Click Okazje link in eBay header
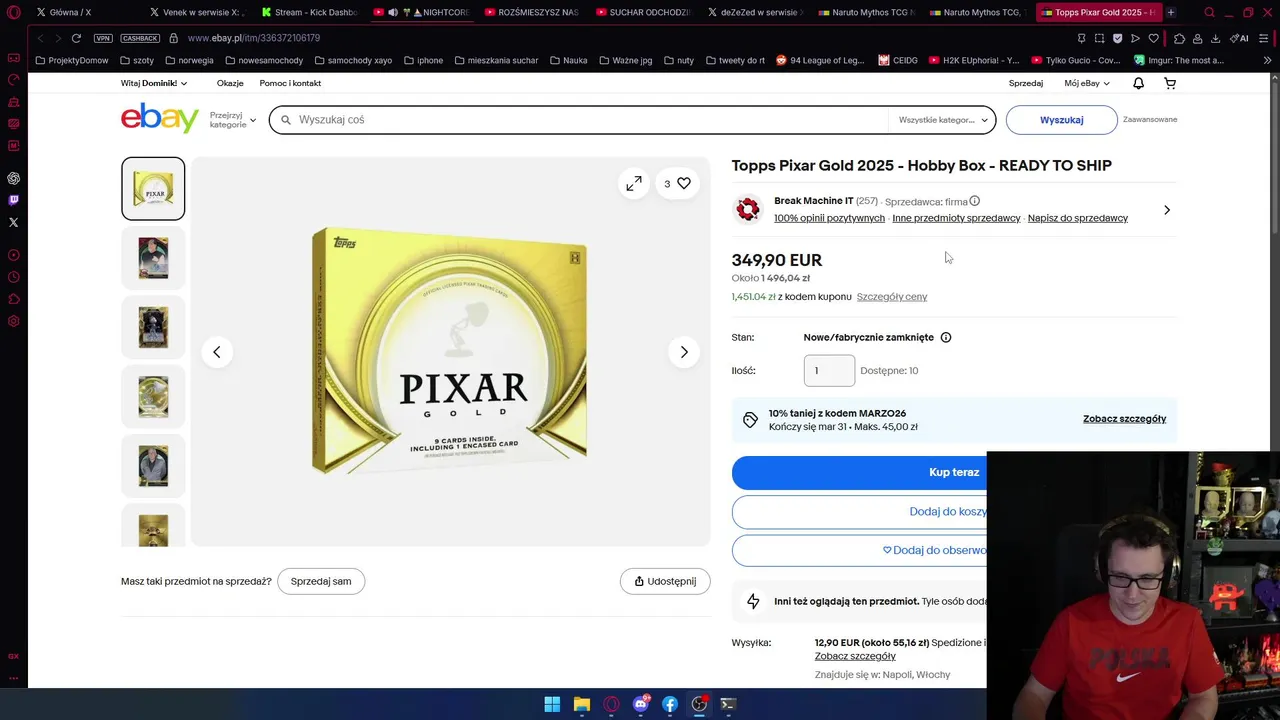Viewport: 1280px width, 720px height. (230, 83)
